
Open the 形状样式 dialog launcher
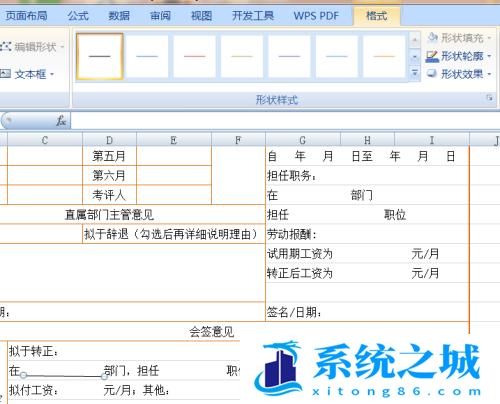pyautogui.click(x=489, y=98)
